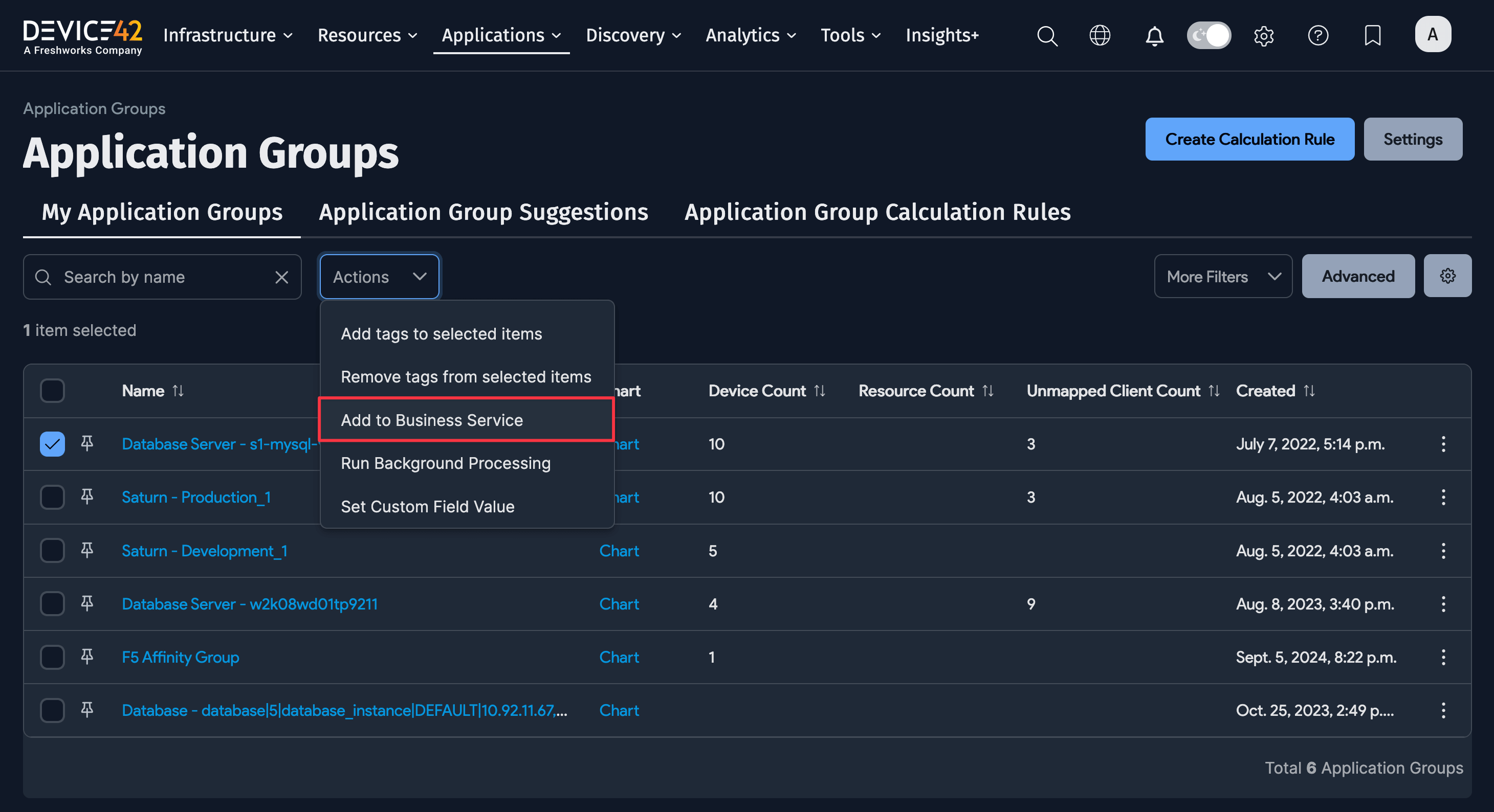The height and width of the screenshot is (812, 1494).
Task: Click the Search by name field
Action: [x=145, y=277]
